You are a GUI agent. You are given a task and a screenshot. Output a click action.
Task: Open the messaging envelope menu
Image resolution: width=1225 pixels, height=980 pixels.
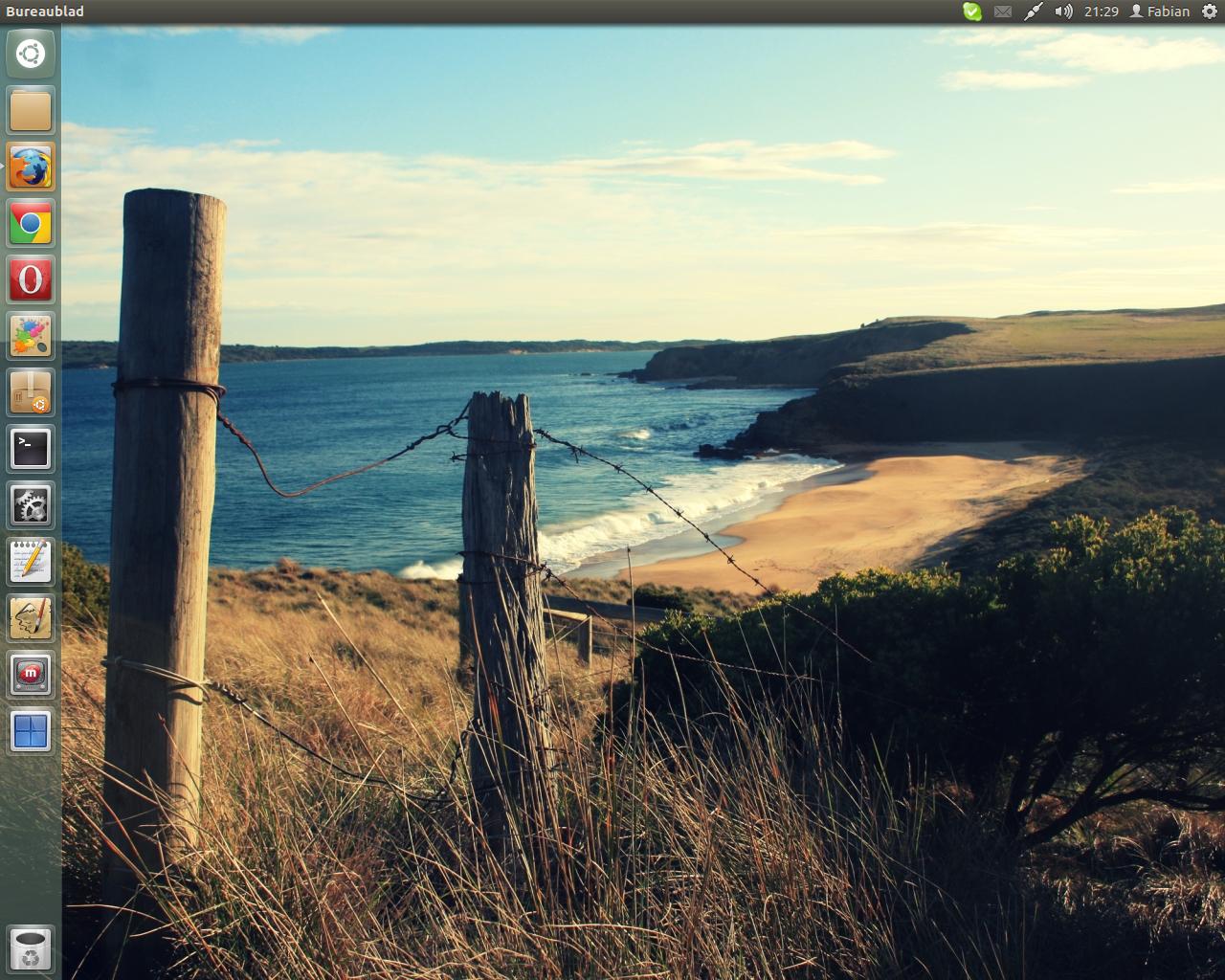click(1002, 11)
